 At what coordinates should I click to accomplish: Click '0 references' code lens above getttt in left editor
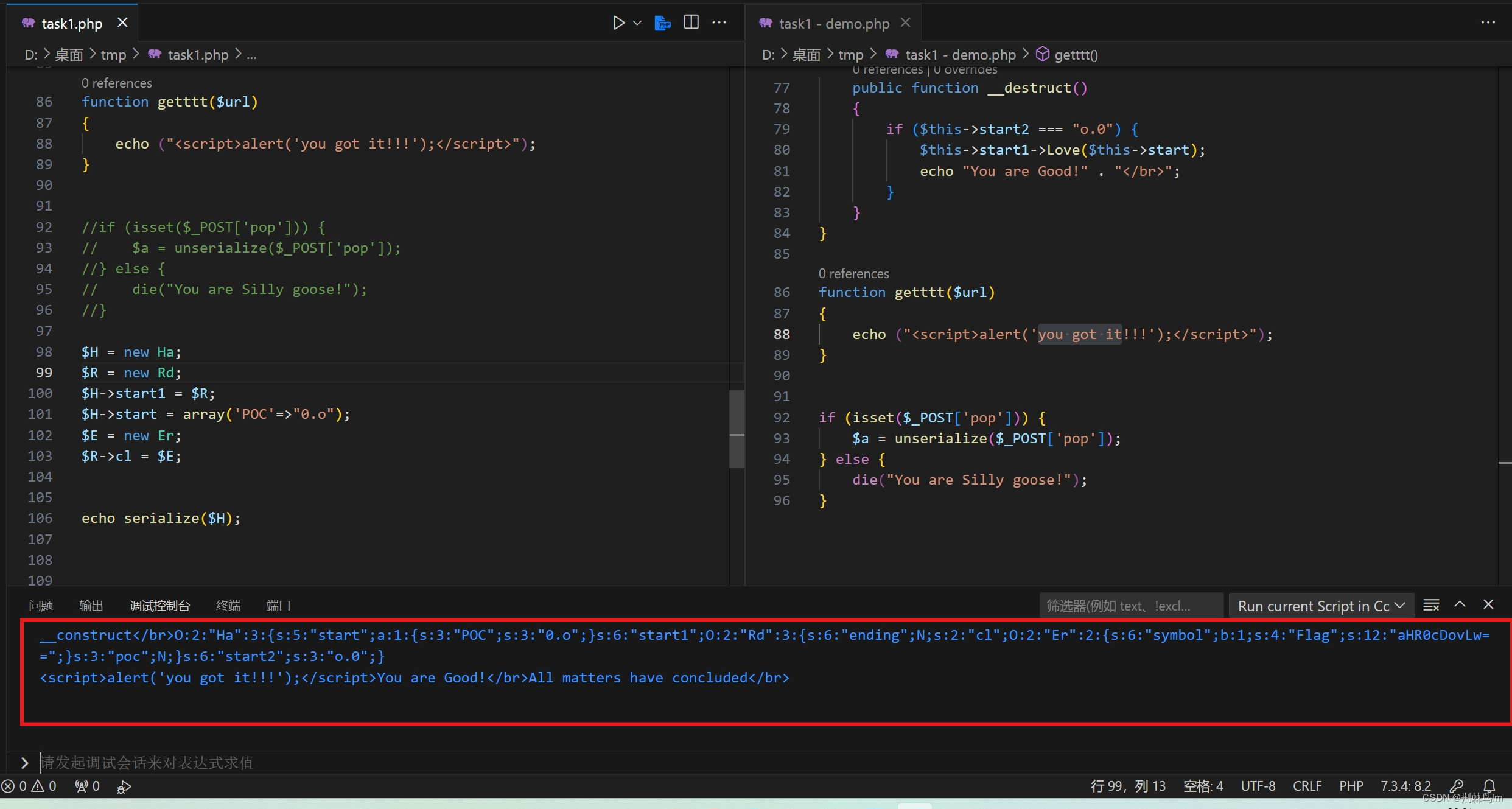pos(116,83)
